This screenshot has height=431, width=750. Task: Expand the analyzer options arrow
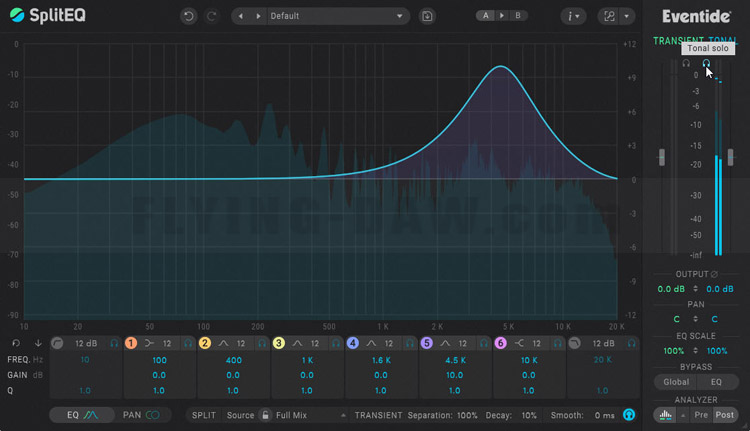[683, 415]
